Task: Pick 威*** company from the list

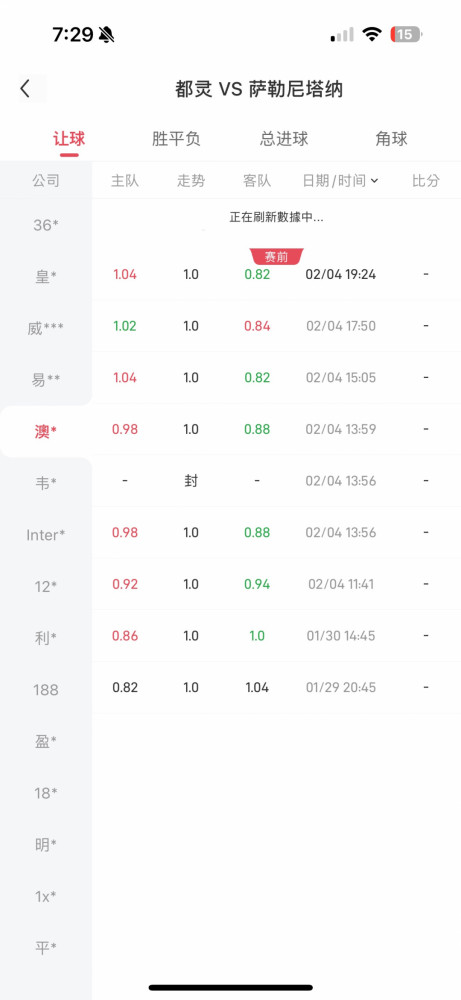Action: point(46,328)
